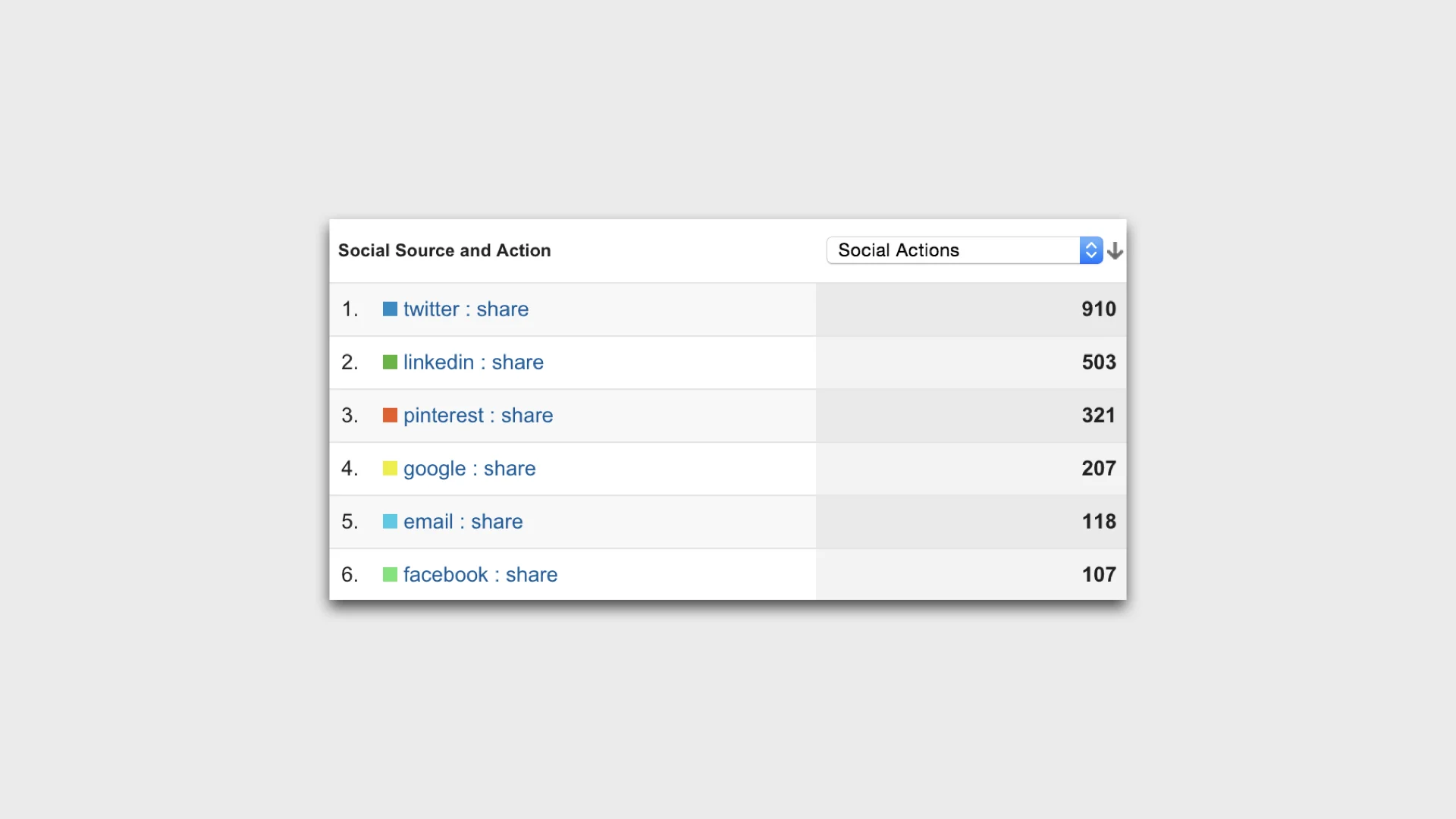Click the 107 value for facebook

pyautogui.click(x=1098, y=575)
